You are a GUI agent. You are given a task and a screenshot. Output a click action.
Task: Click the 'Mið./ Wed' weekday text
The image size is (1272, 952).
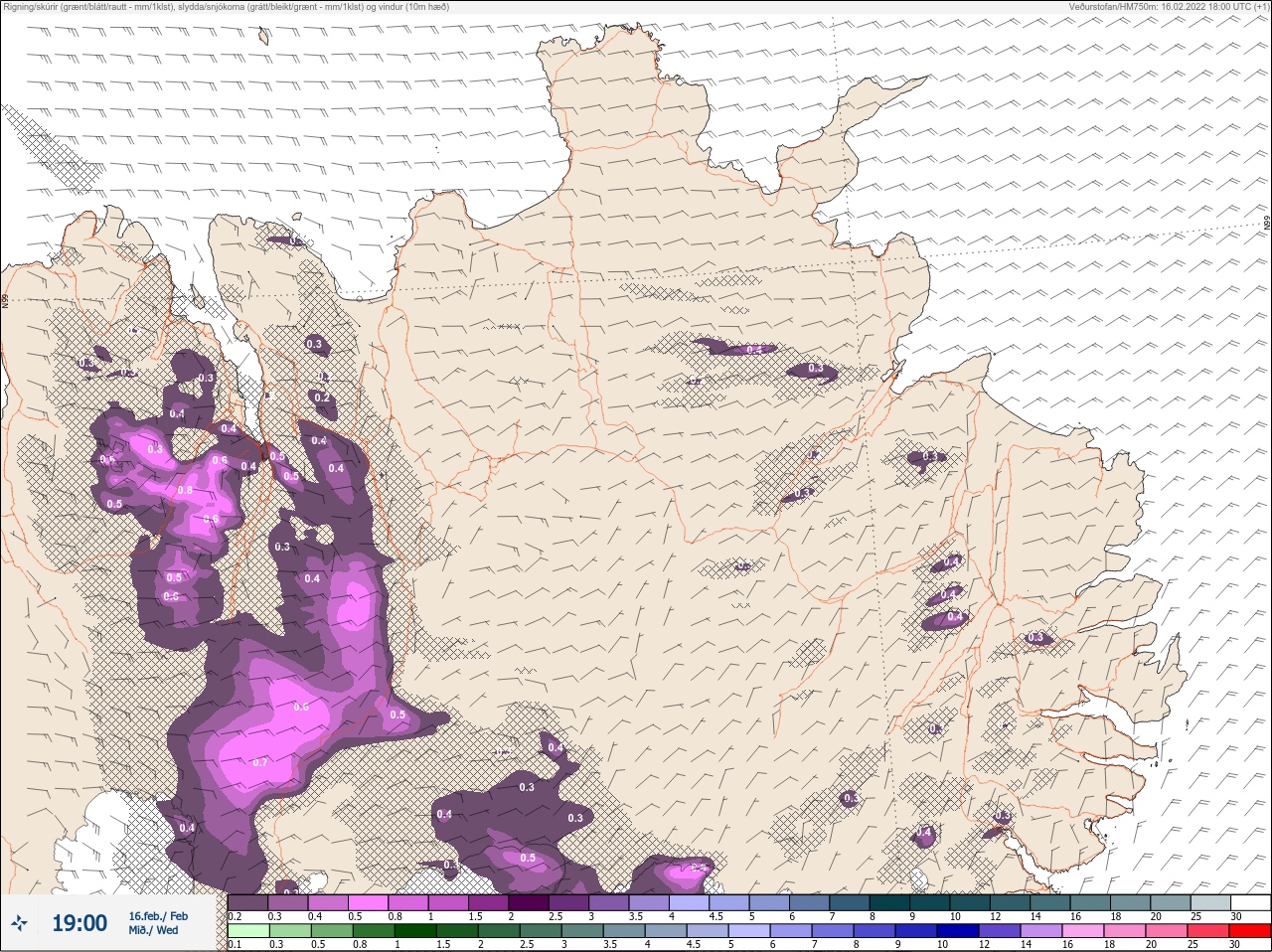[x=153, y=931]
